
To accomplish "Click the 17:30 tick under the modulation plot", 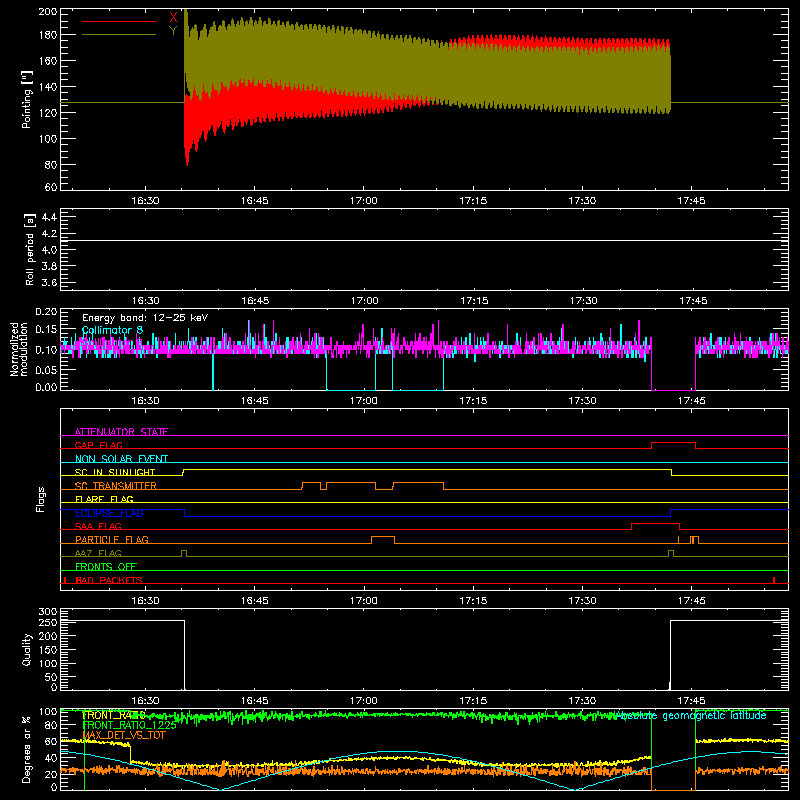I will click(582, 401).
